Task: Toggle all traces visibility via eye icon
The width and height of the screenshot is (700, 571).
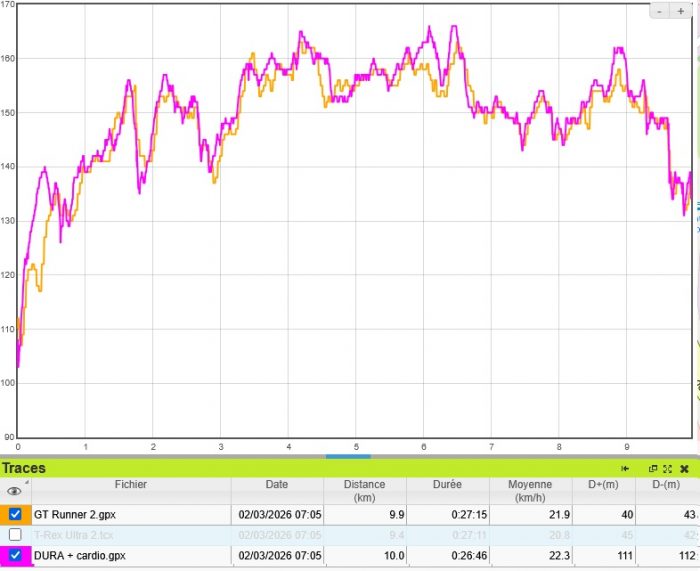Action: (14, 491)
